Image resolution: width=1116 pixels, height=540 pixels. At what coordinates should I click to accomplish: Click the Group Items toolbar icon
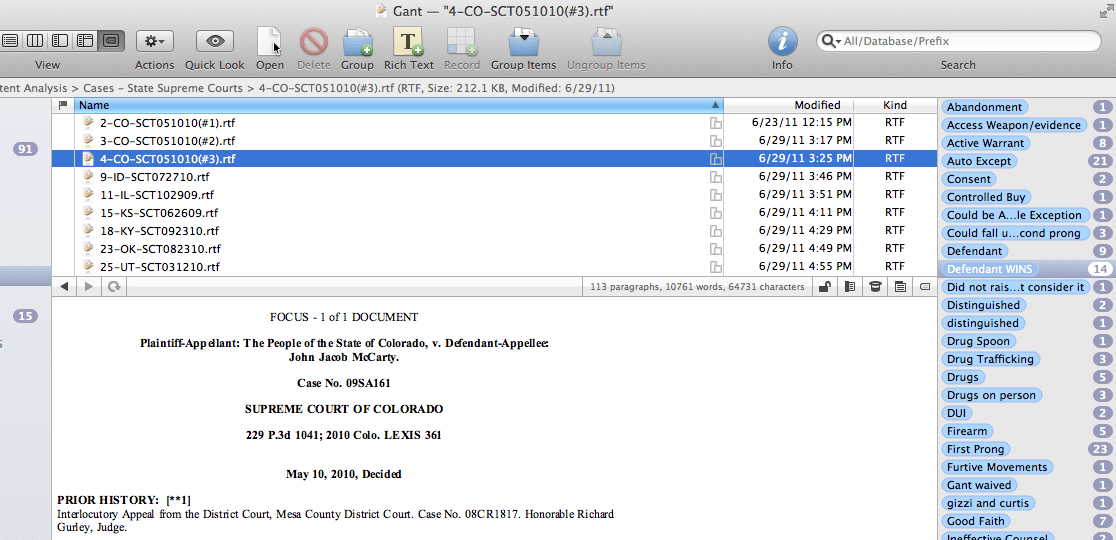coord(523,42)
